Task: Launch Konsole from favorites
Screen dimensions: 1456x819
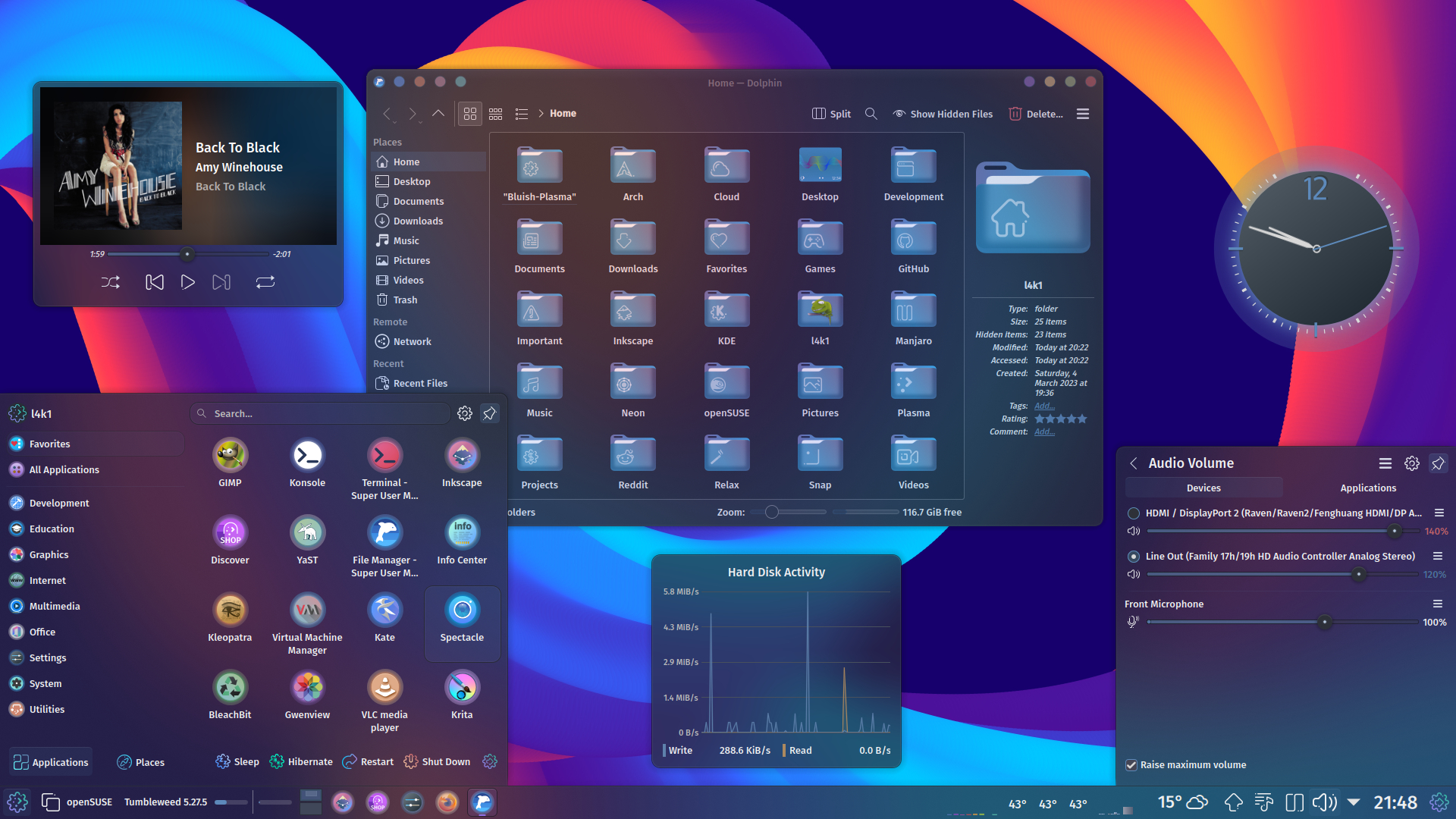Action: [307, 463]
